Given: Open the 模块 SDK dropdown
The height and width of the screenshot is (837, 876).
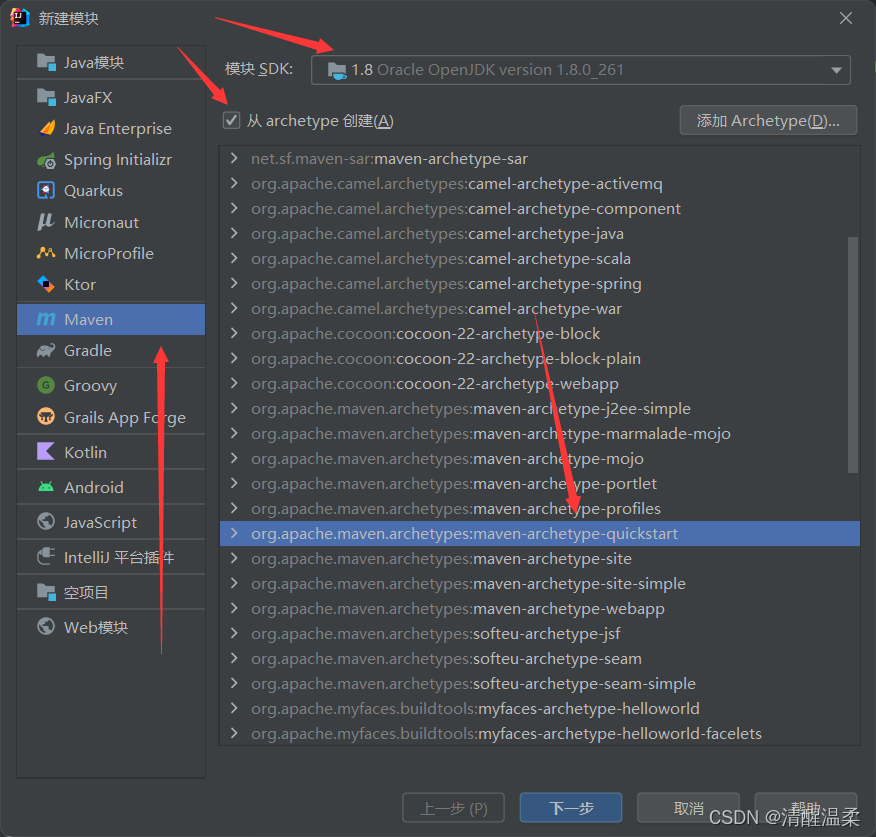Looking at the screenshot, I should click(x=580, y=70).
